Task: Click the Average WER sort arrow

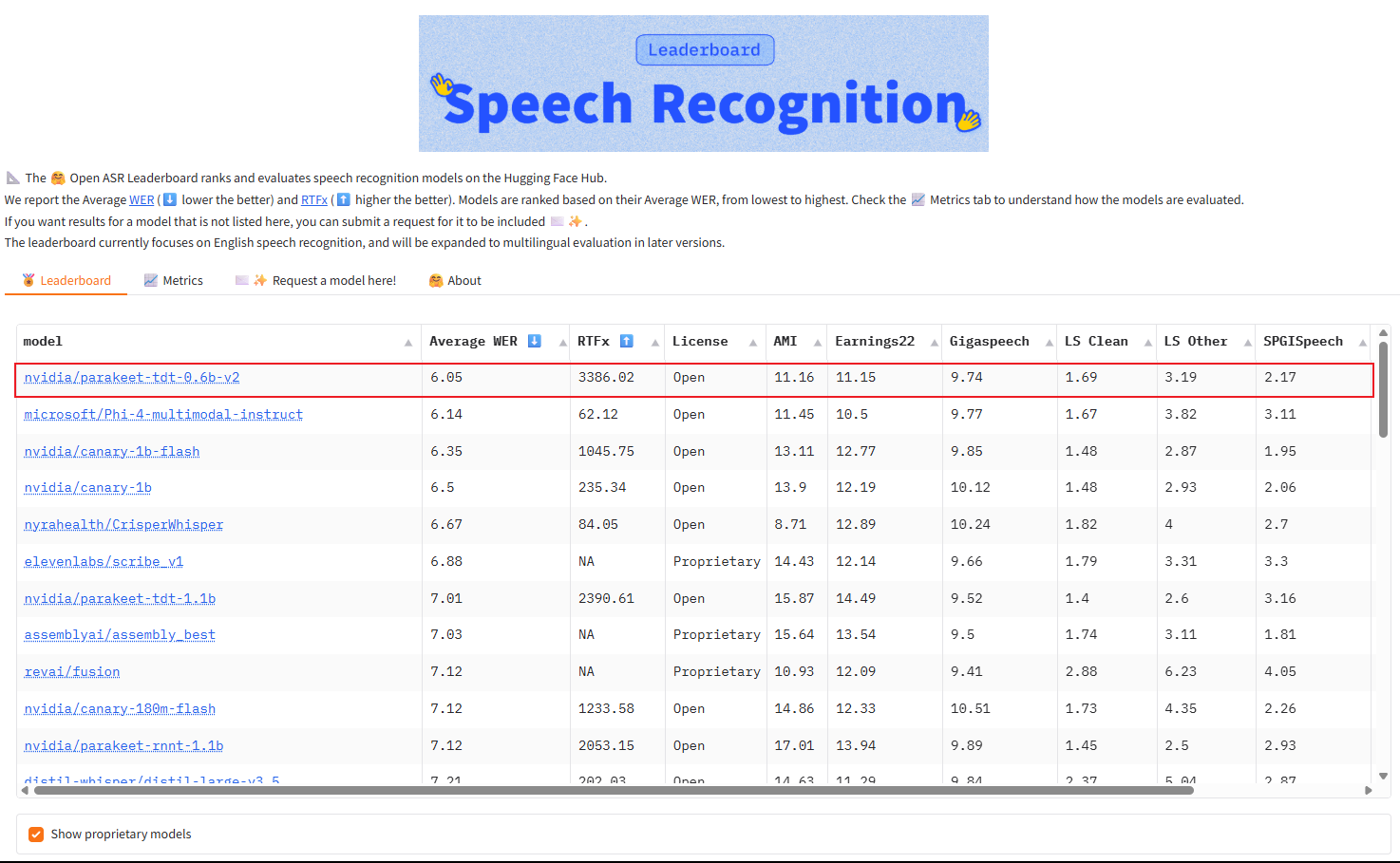Action: [562, 343]
